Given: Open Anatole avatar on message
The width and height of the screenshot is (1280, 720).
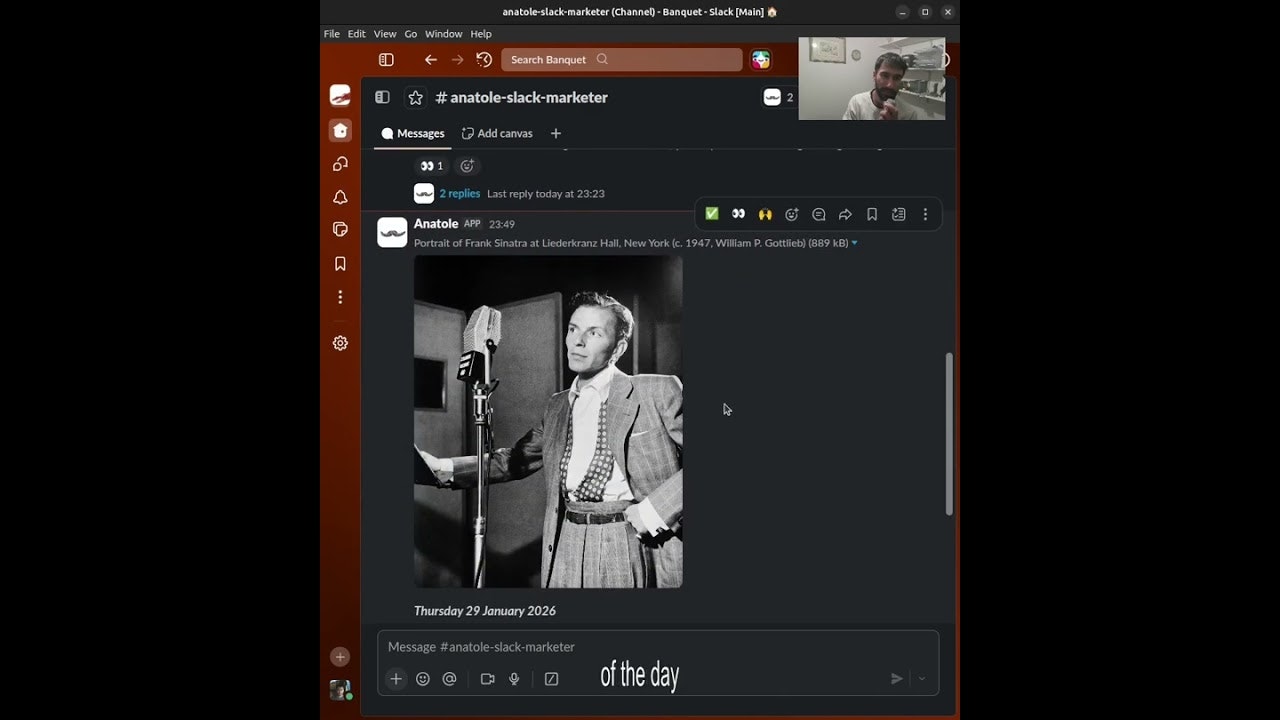Looking at the screenshot, I should tap(392, 232).
